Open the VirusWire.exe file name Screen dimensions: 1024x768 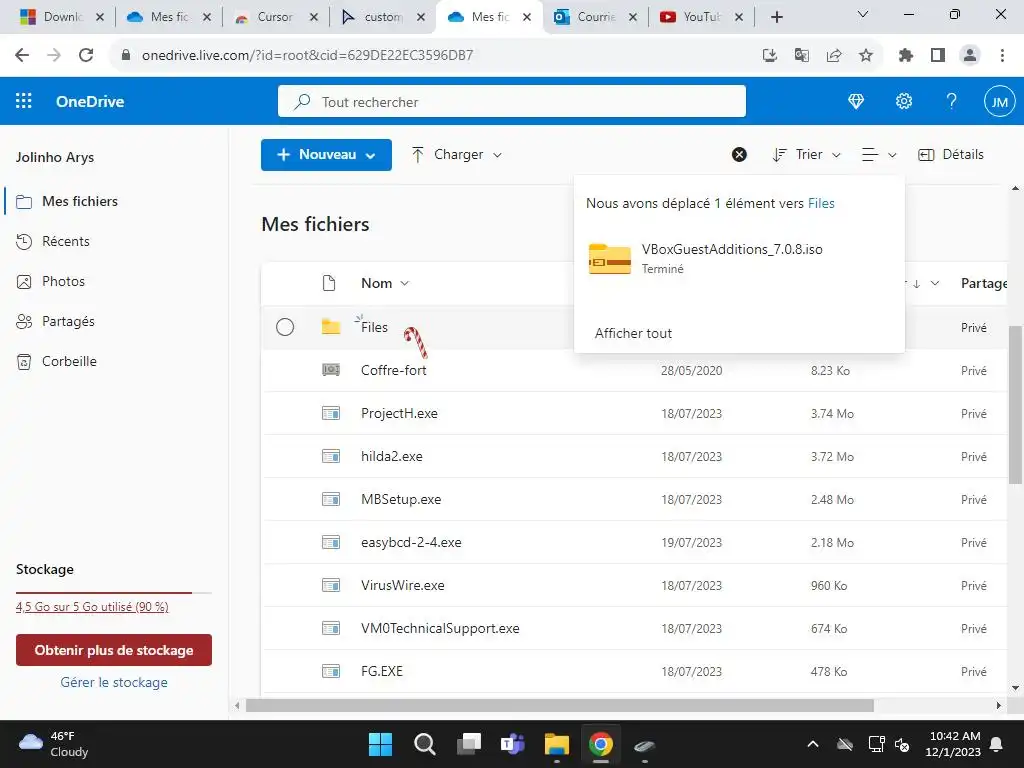[x=402, y=585]
